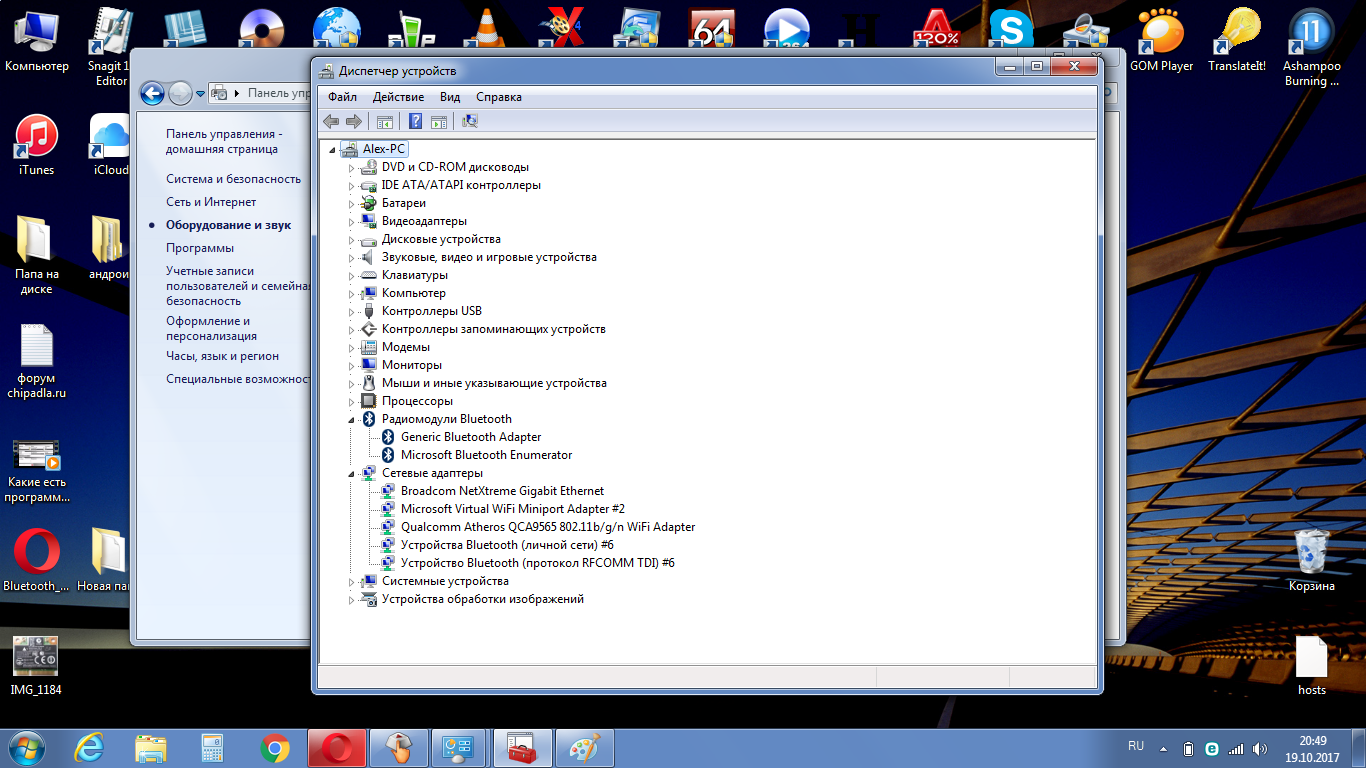
Task: Expand DVD и CD-ROM дисководы
Action: tap(351, 167)
